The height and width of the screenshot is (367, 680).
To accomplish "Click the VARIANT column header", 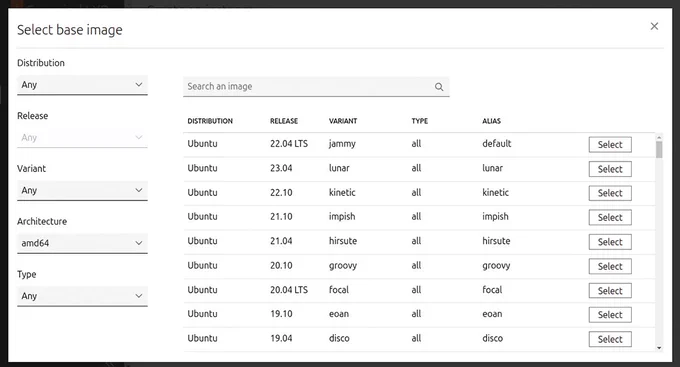I will pos(343,121).
